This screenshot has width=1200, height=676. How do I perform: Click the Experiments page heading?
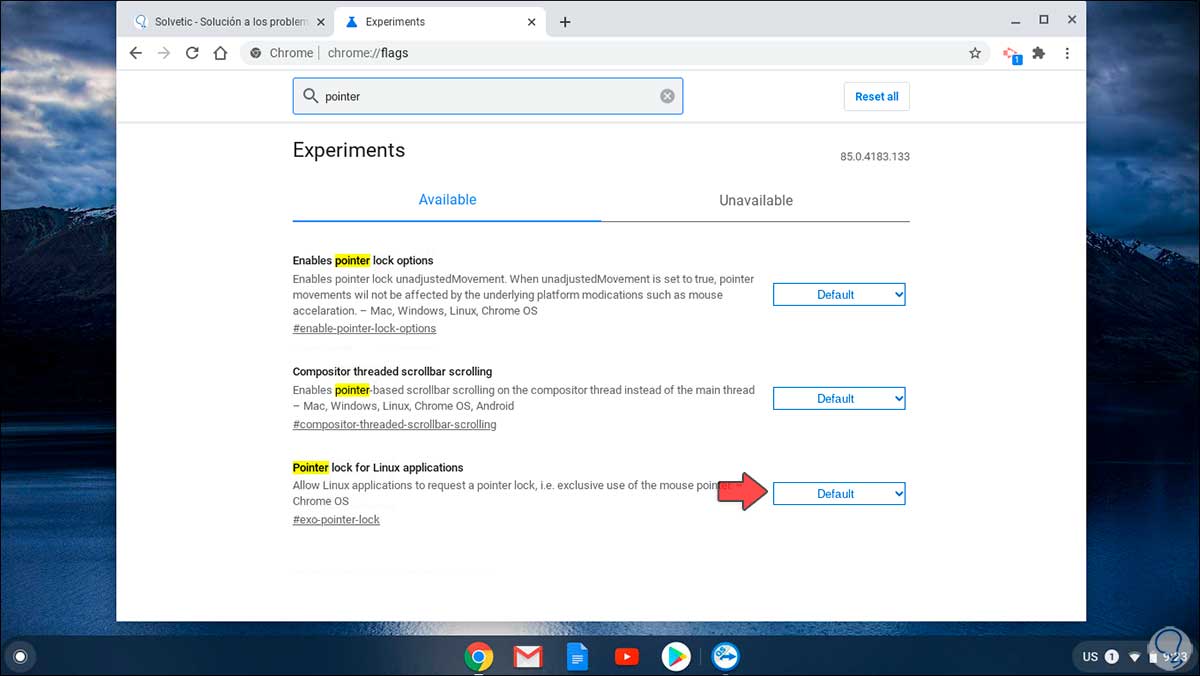(x=349, y=150)
